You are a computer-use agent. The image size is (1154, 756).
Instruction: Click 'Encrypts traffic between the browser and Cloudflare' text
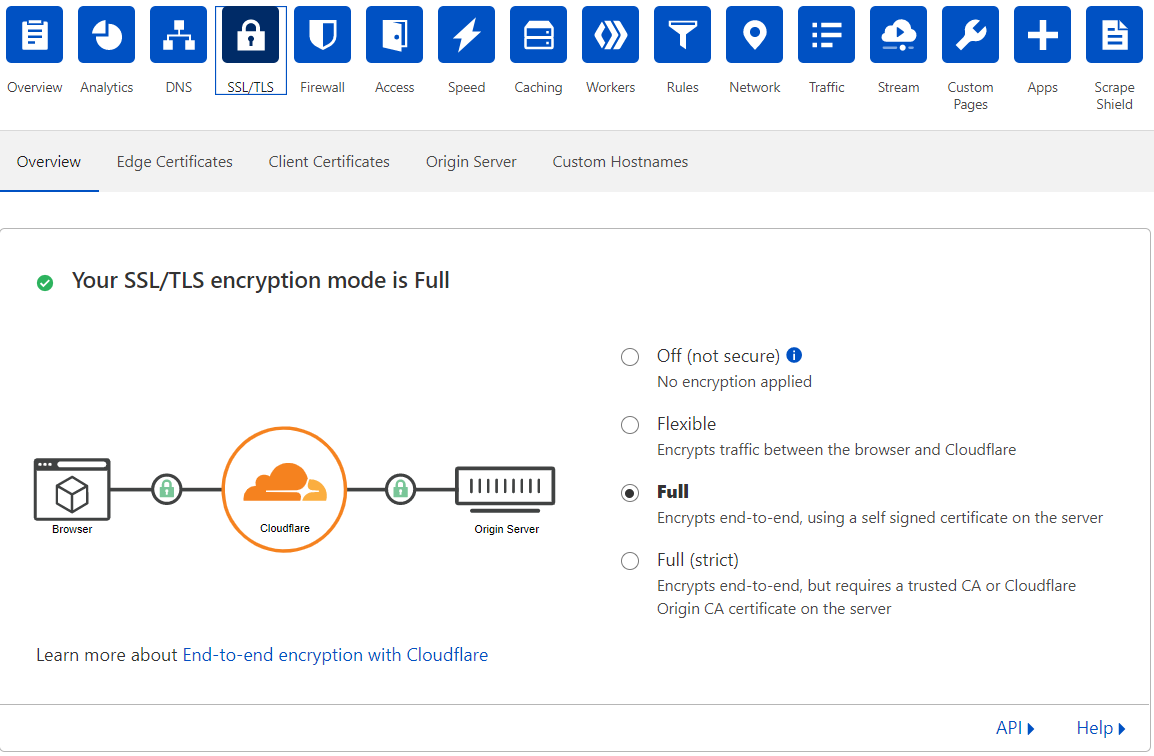tap(836, 450)
